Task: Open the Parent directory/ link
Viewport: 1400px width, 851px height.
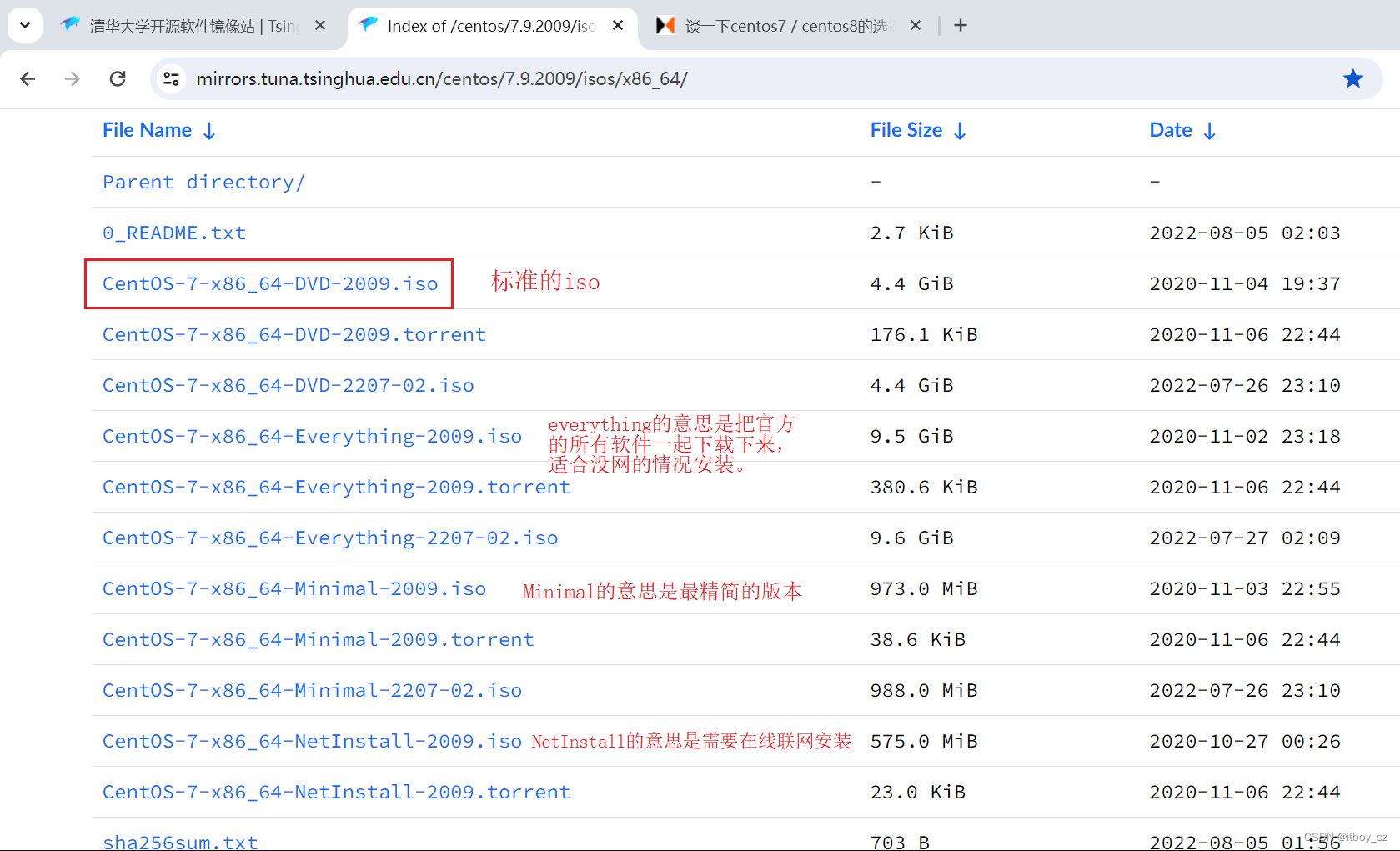Action: [203, 182]
